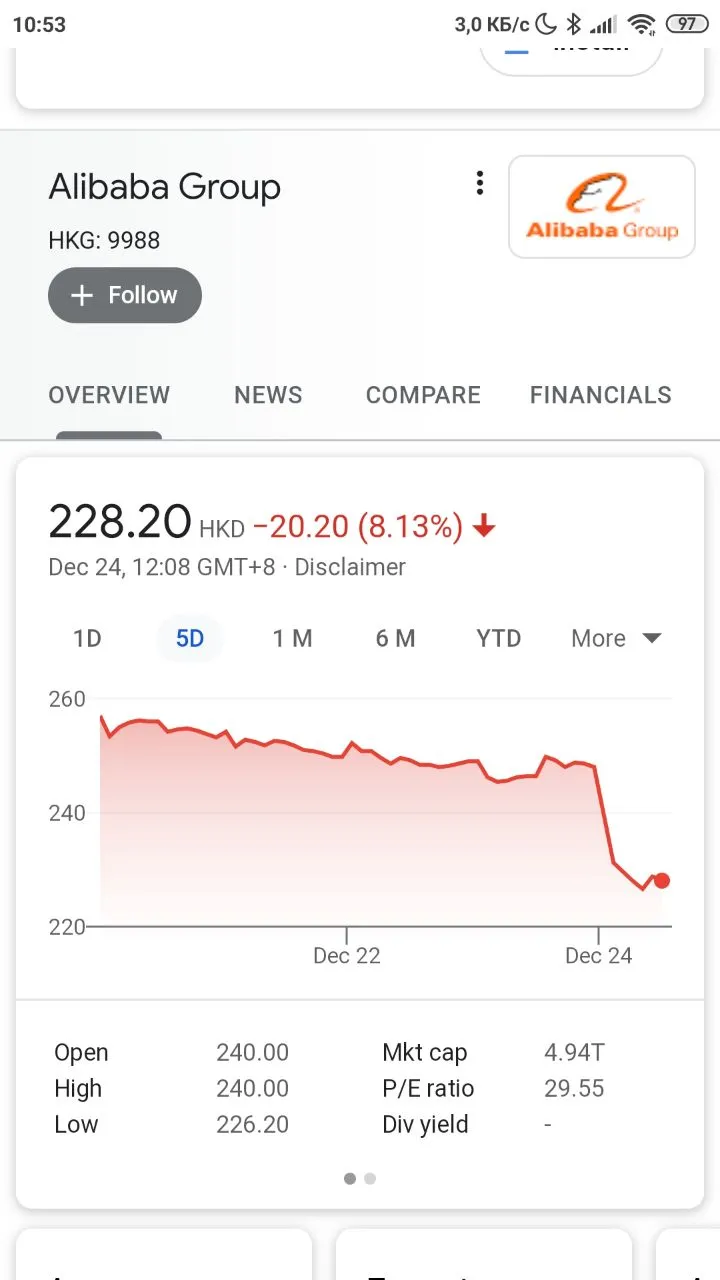The height and width of the screenshot is (1280, 720).
Task: Open the three-dot options menu
Action: click(480, 183)
